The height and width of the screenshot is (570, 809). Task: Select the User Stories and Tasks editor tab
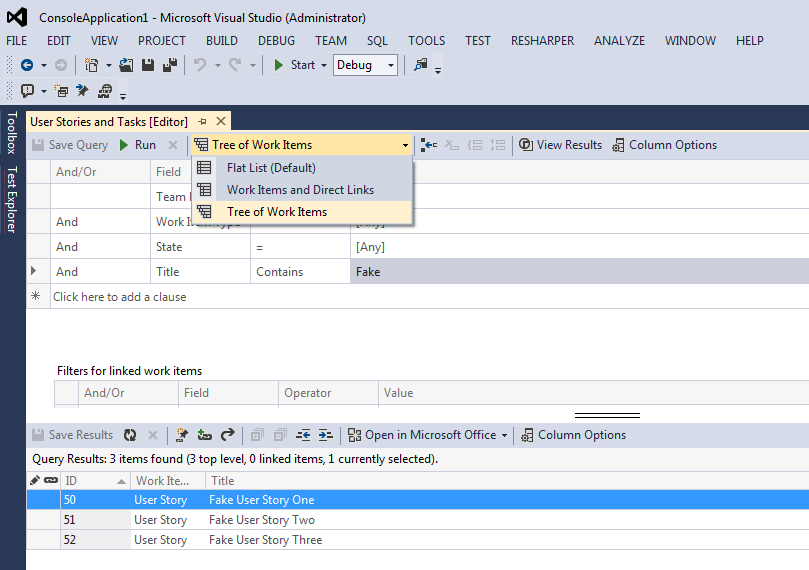[x=109, y=122]
